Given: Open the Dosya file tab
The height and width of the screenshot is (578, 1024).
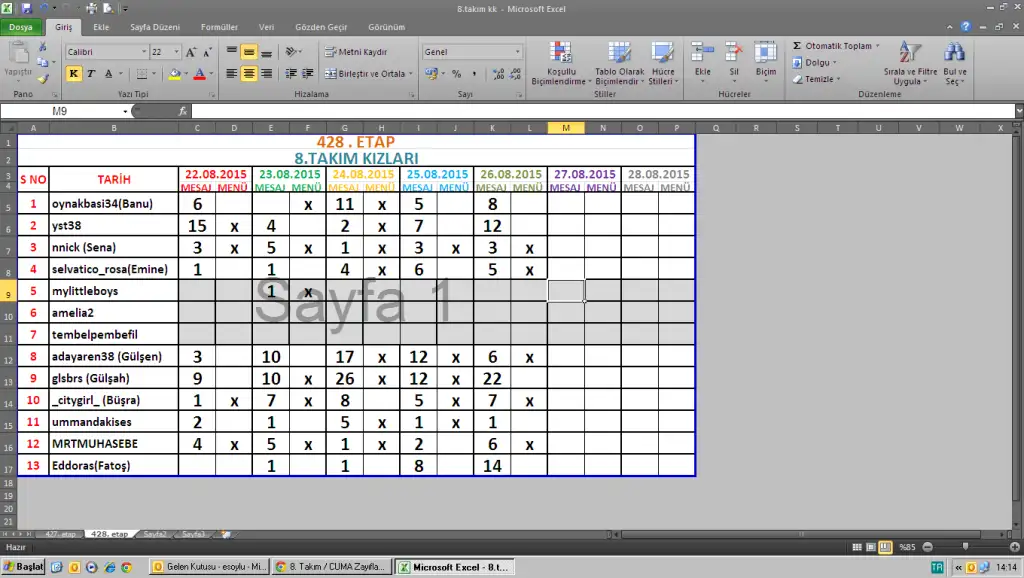Looking at the screenshot, I should (21, 27).
